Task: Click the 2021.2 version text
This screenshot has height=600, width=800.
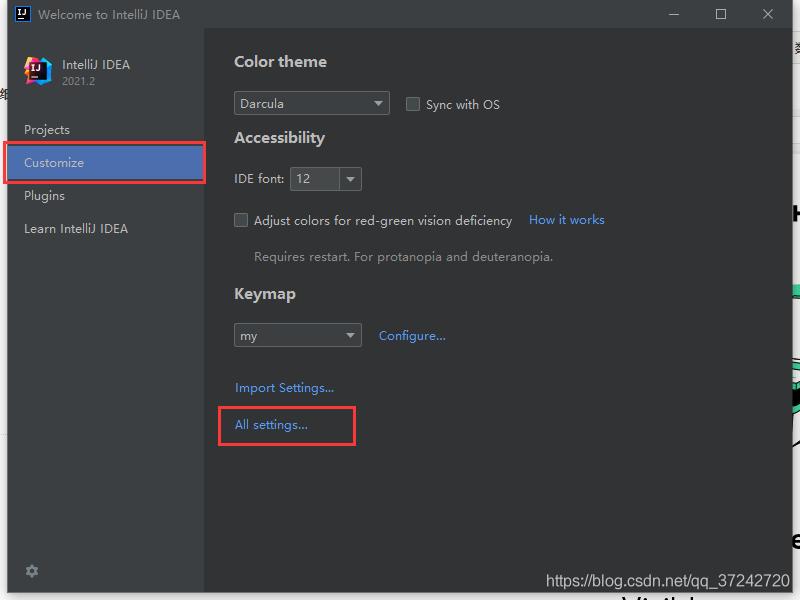Action: pos(79,81)
